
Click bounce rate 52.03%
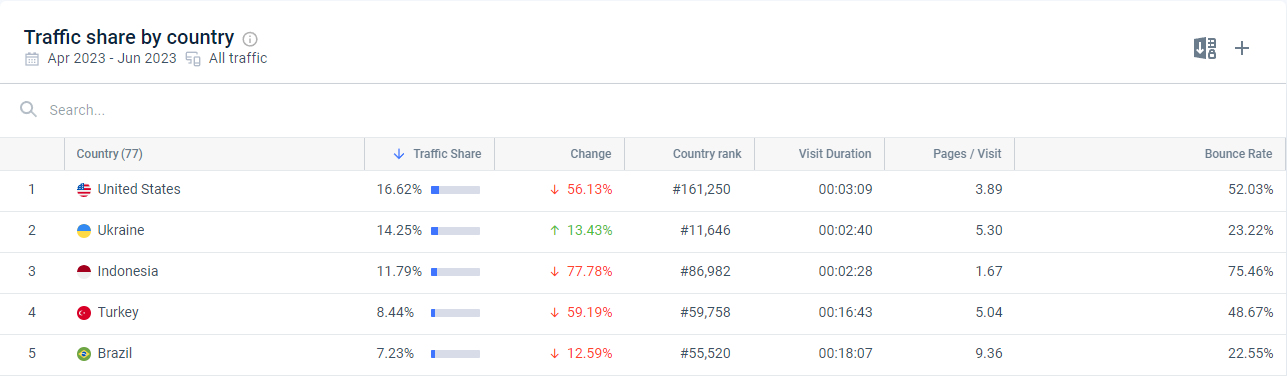(x=1250, y=189)
